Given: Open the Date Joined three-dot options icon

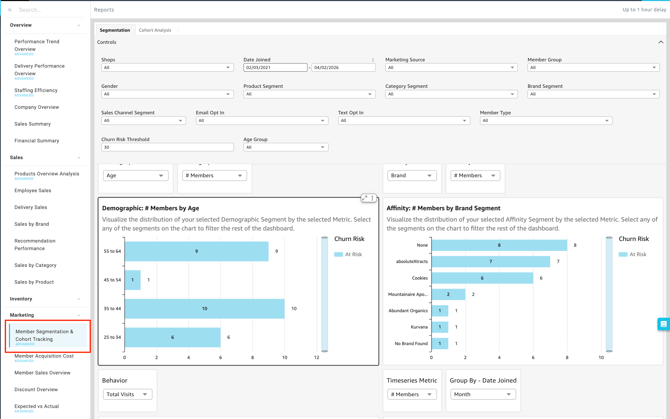Looking at the screenshot, I should (x=373, y=60).
